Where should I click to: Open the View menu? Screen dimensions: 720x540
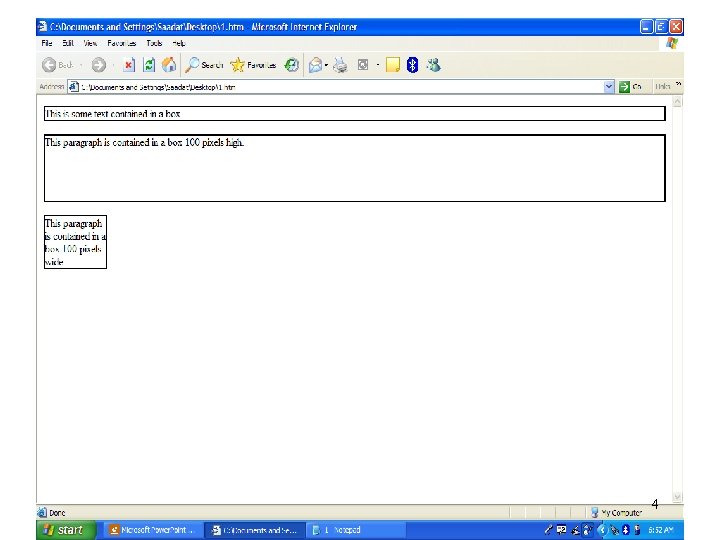tap(90, 43)
